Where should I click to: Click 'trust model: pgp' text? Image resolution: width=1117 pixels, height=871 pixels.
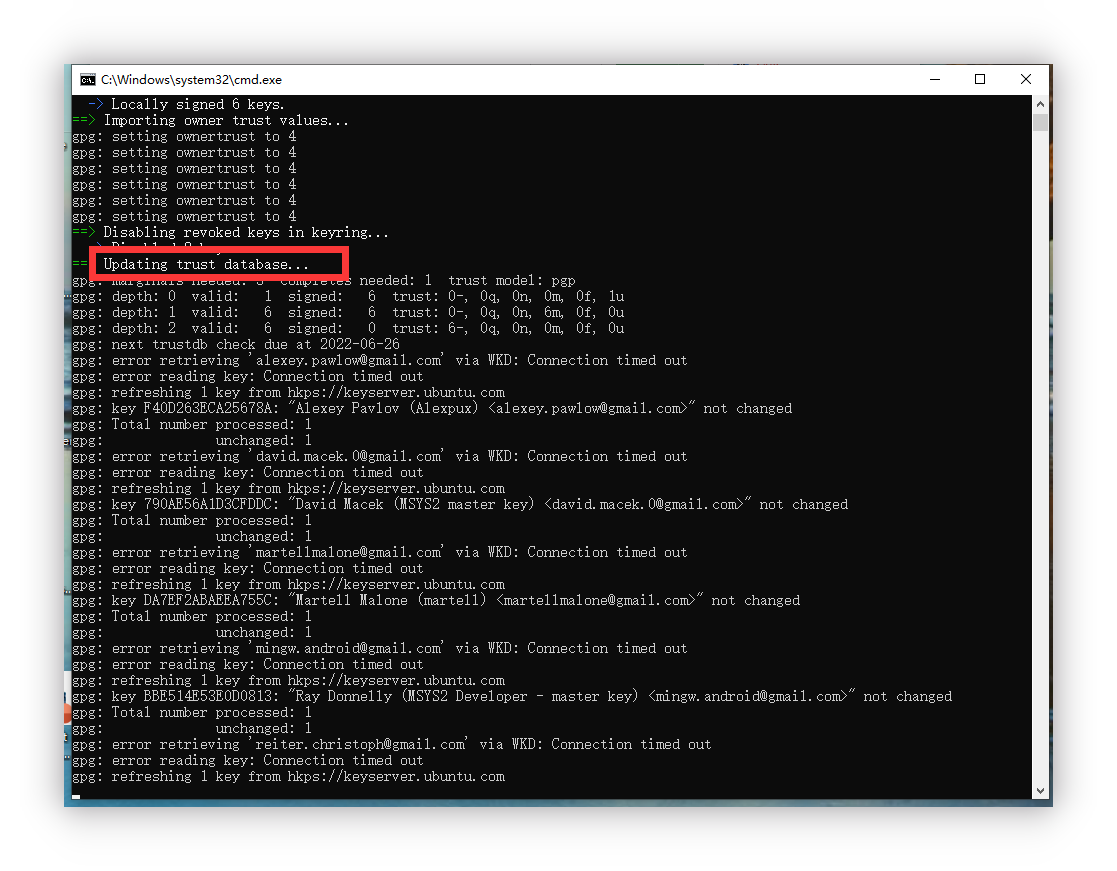point(511,281)
